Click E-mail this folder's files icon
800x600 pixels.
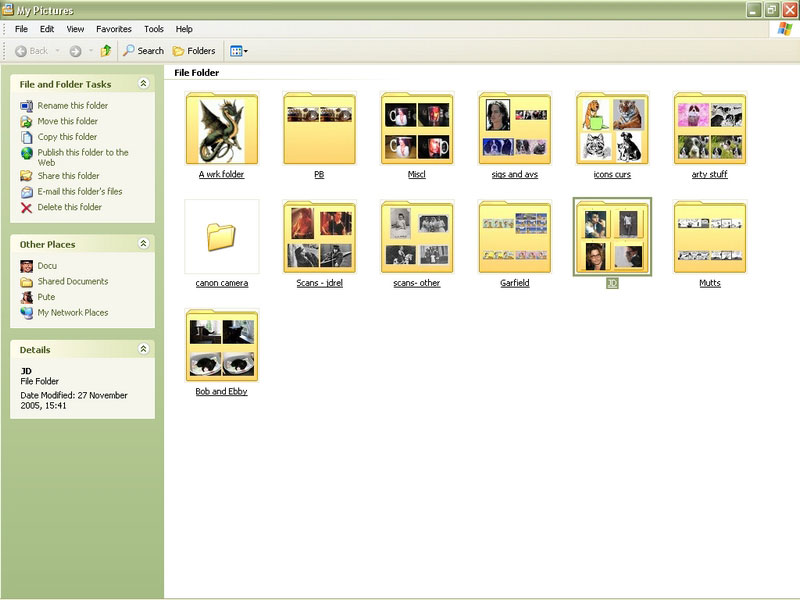pyautogui.click(x=27, y=192)
